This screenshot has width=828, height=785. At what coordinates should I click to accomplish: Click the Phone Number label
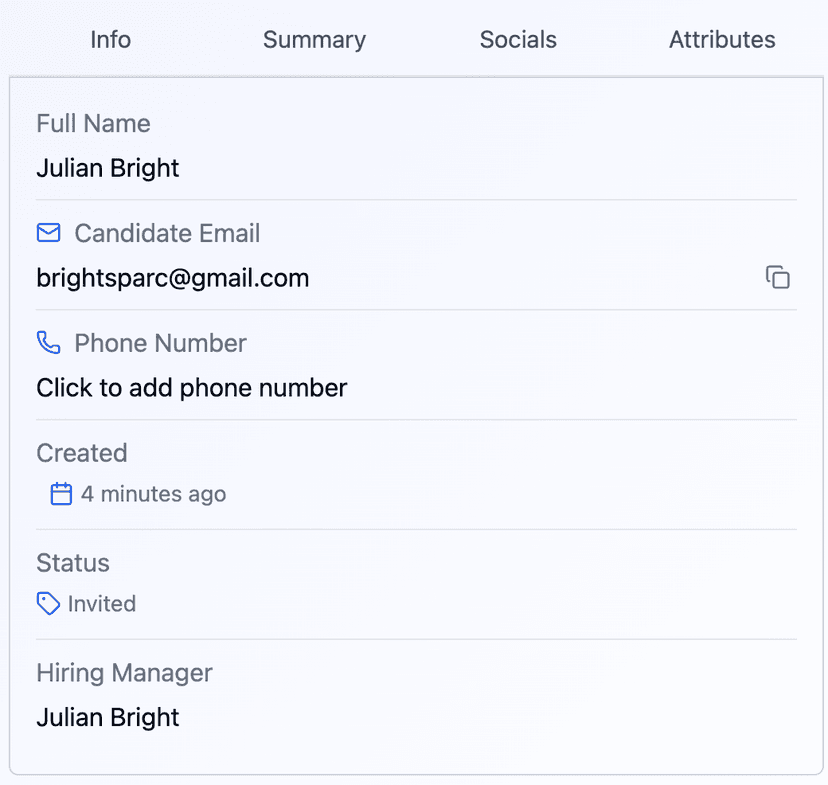(x=160, y=343)
